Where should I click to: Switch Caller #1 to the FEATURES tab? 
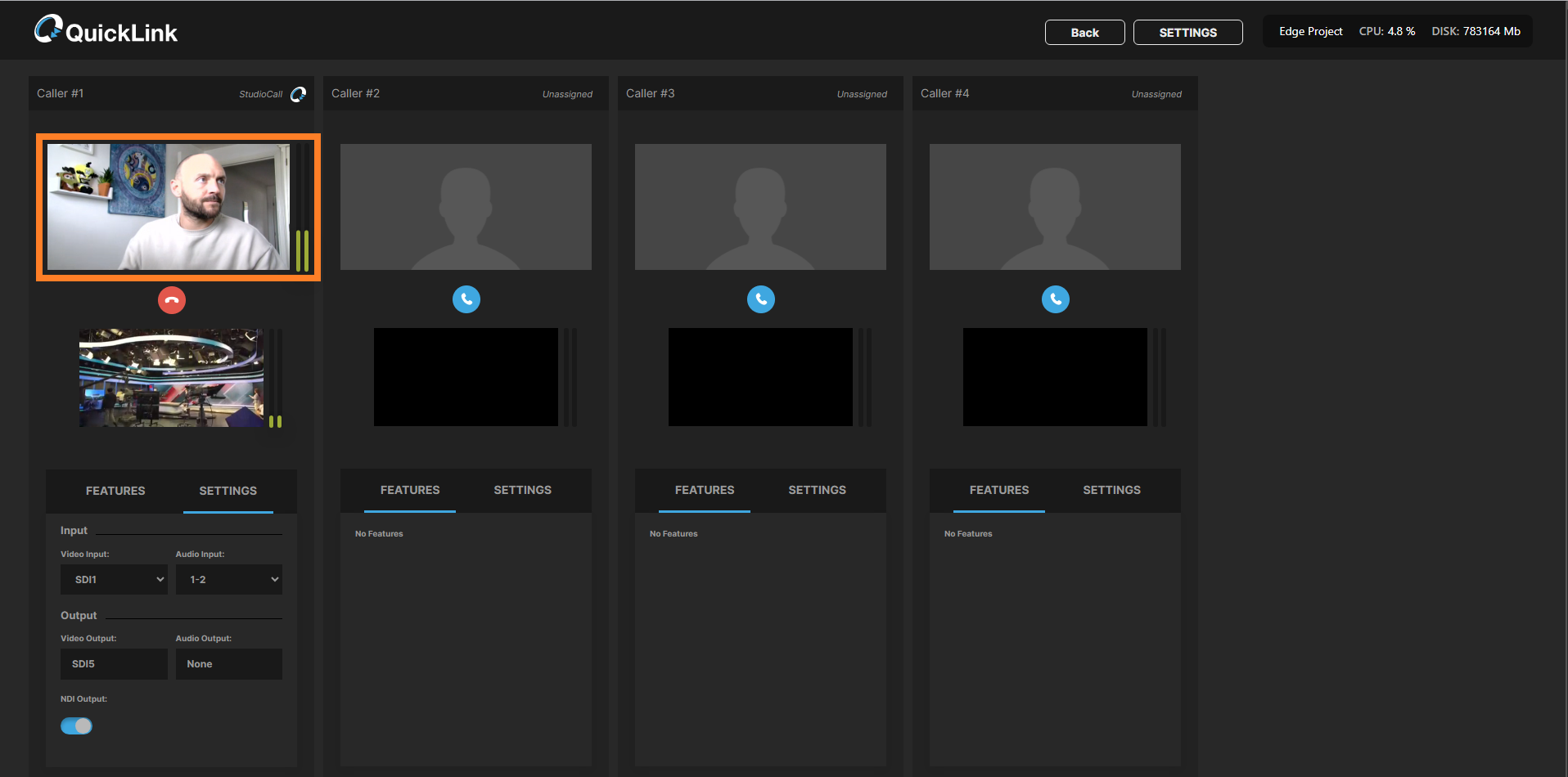pos(115,491)
